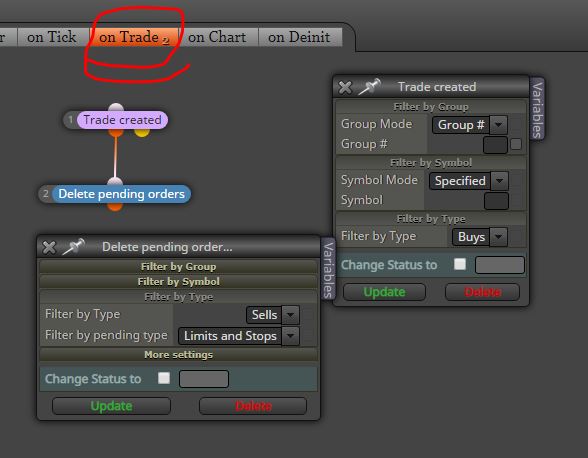Image resolution: width=588 pixels, height=458 pixels.
Task: Collapse Filter by Symbol in Trade created panel
Action: [x=431, y=163]
